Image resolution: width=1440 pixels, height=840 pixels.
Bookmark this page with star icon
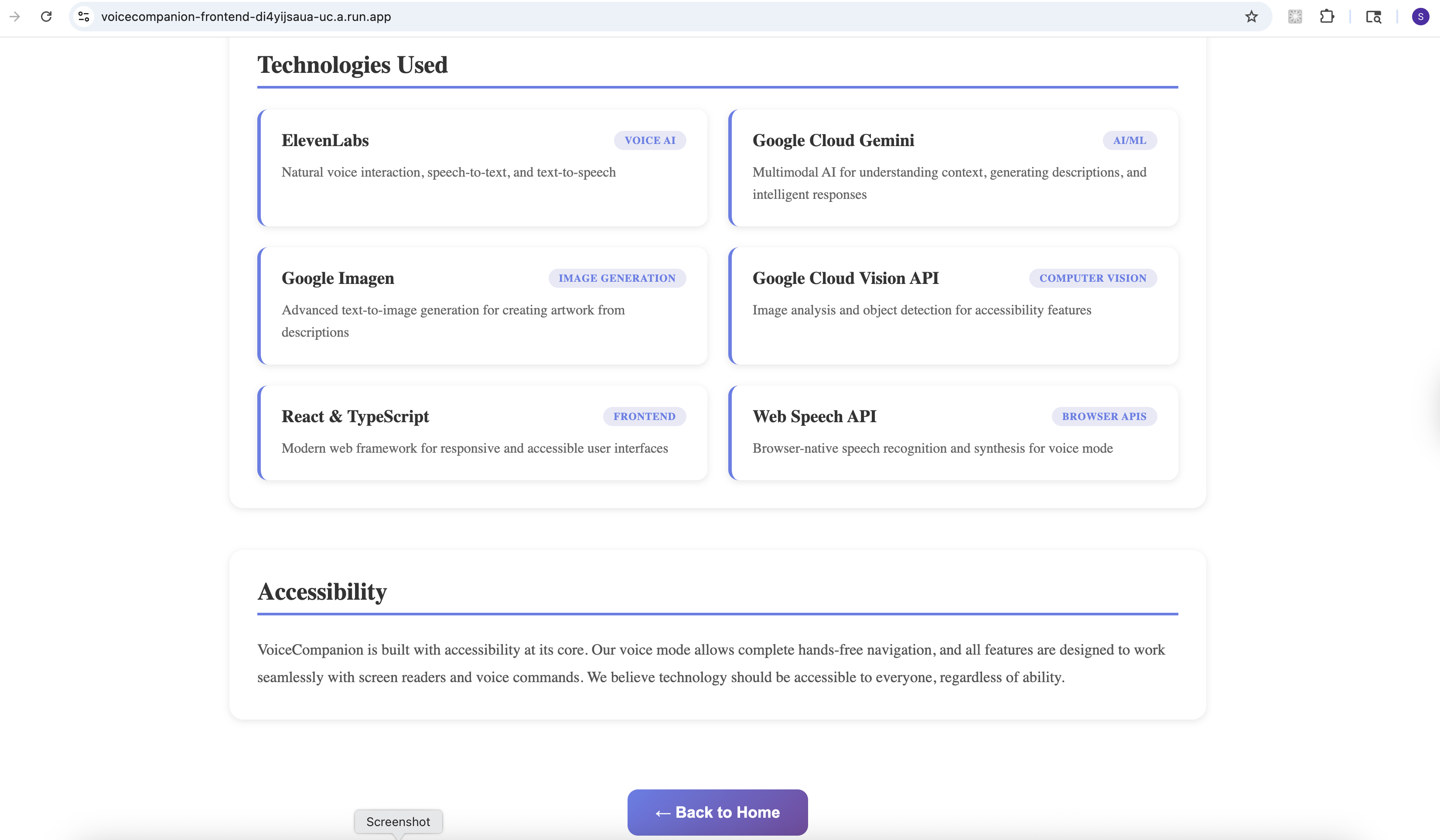coord(1252,17)
